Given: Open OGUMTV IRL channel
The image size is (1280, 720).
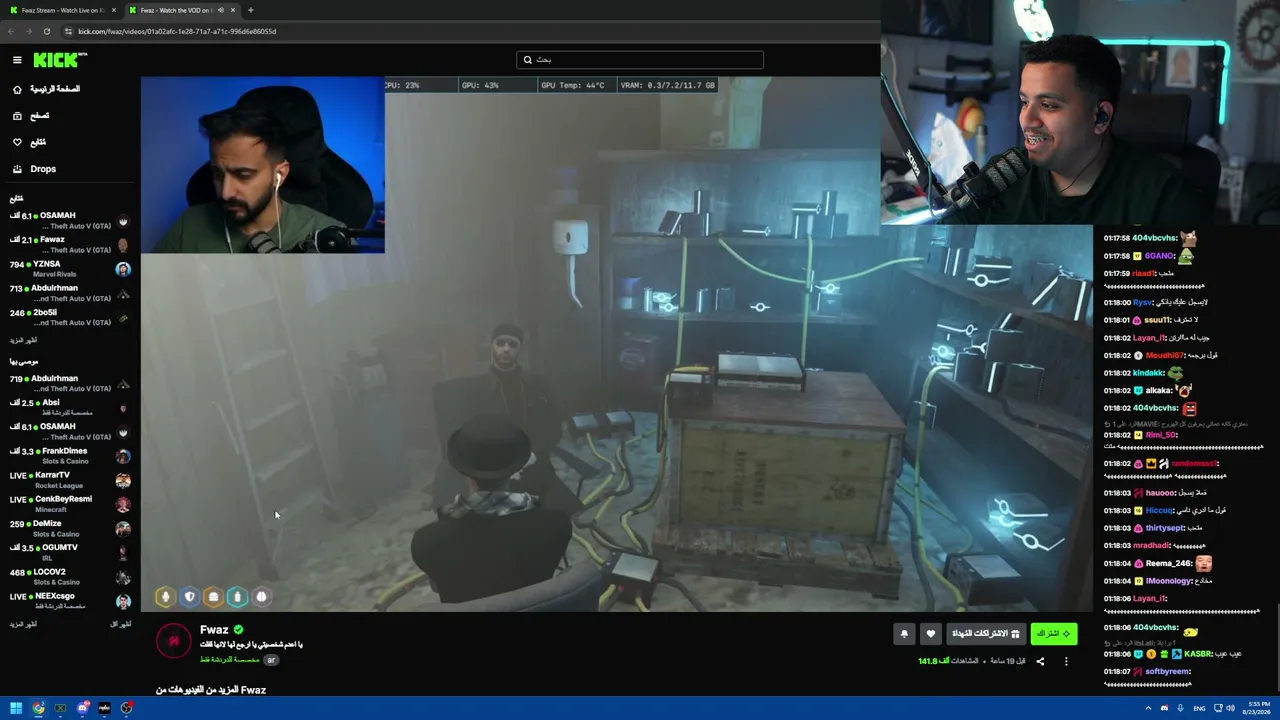Looking at the screenshot, I should pyautogui.click(x=68, y=553).
